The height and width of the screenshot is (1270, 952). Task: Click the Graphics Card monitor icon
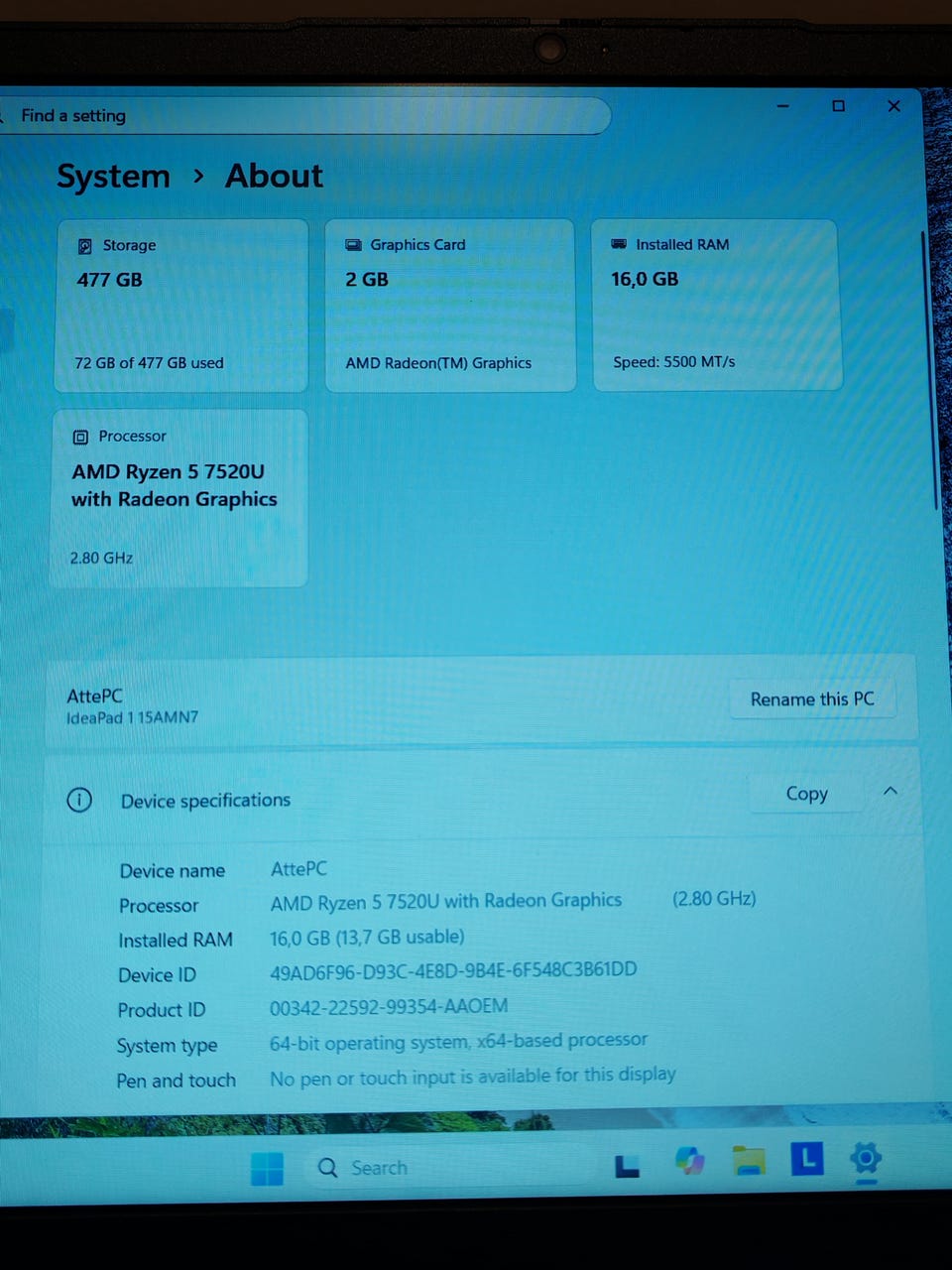353,245
